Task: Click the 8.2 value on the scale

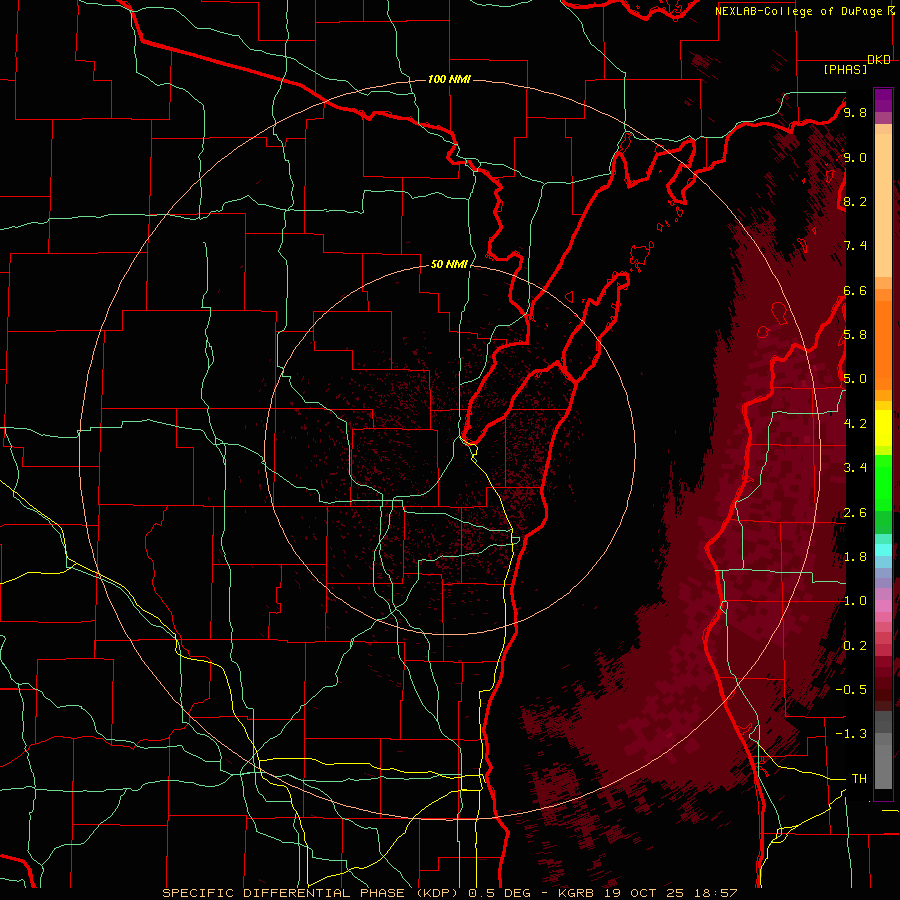Action: click(x=855, y=201)
